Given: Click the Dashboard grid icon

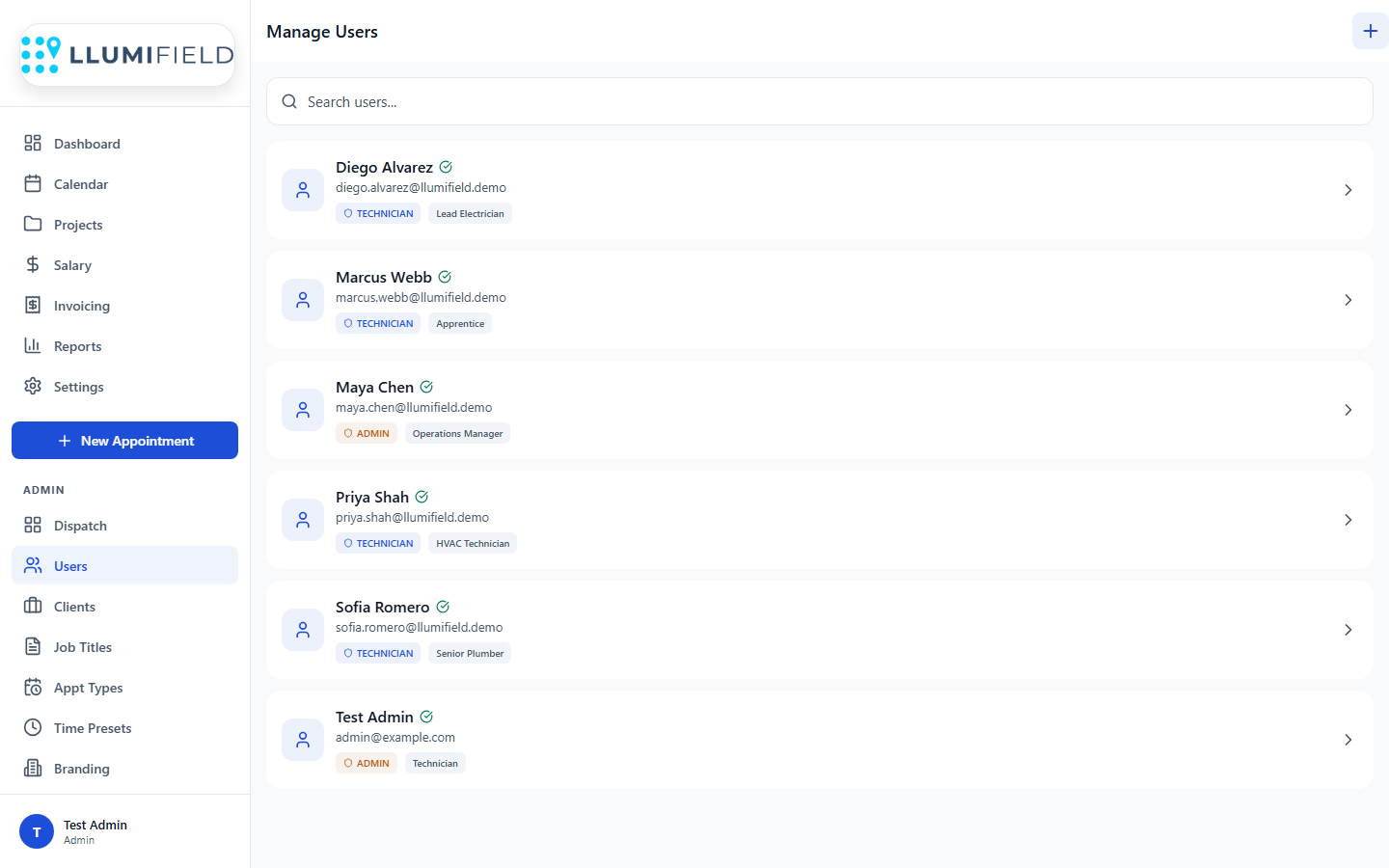Looking at the screenshot, I should coord(33,143).
